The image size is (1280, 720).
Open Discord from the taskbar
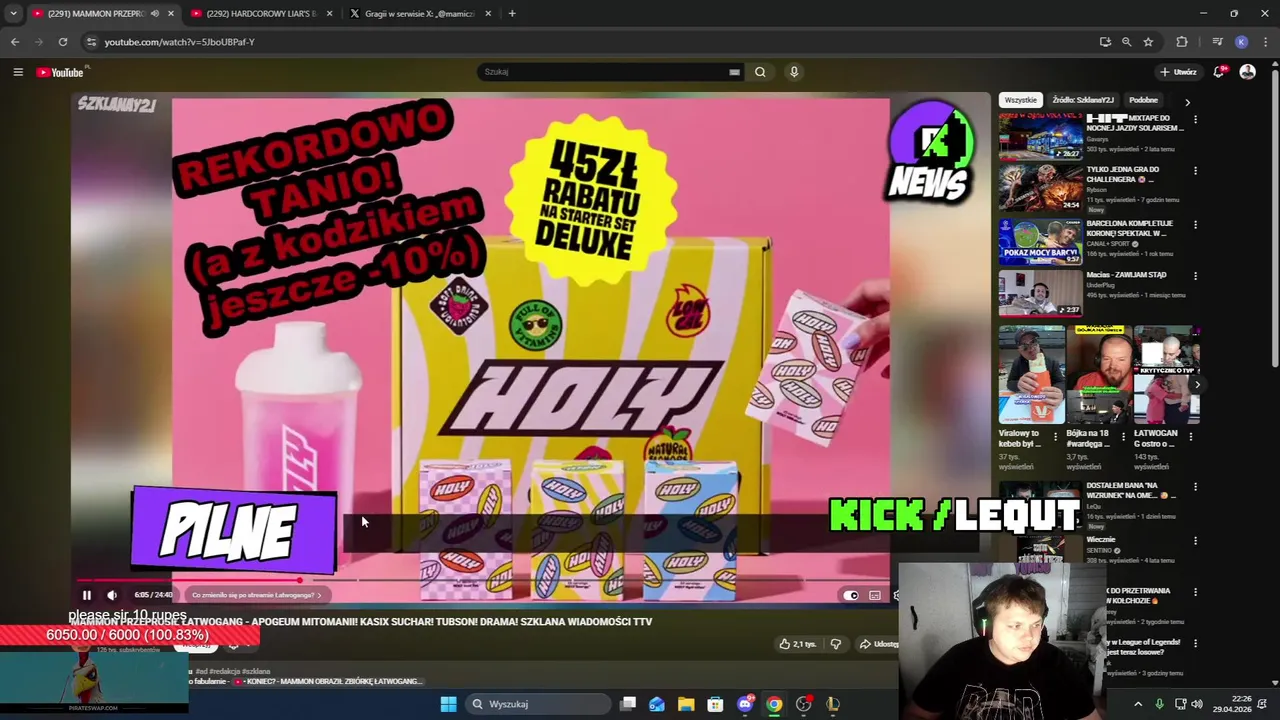point(745,704)
